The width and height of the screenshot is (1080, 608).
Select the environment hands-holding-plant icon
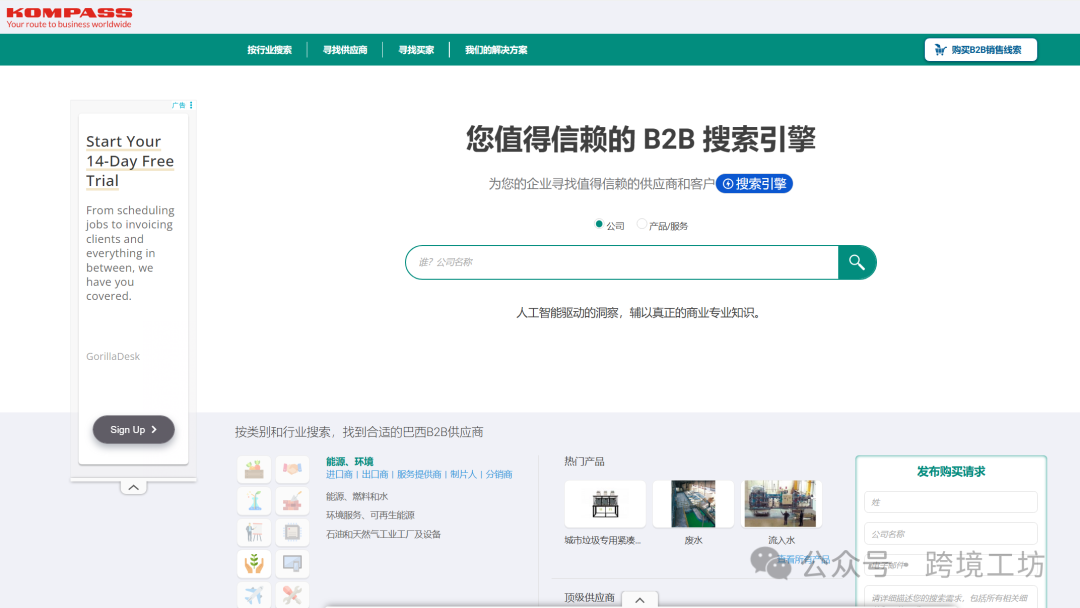[x=254, y=563]
